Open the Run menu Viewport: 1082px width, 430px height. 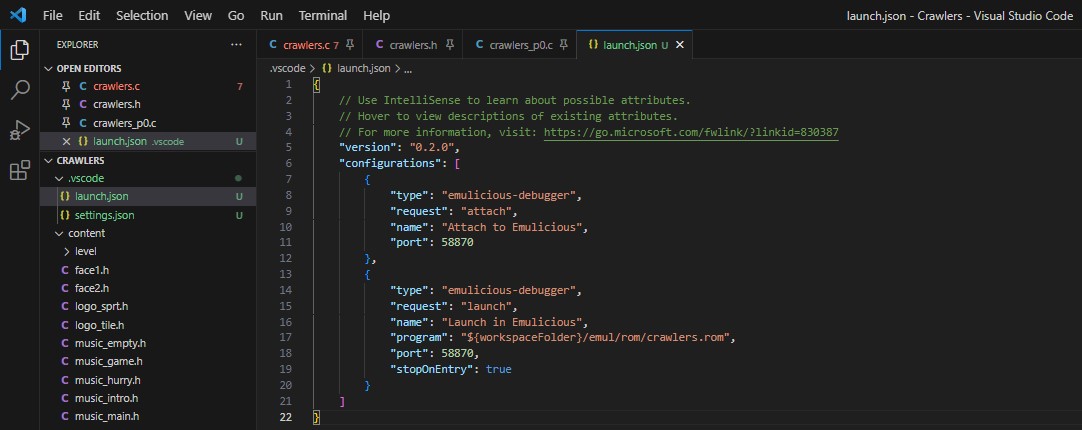point(272,15)
